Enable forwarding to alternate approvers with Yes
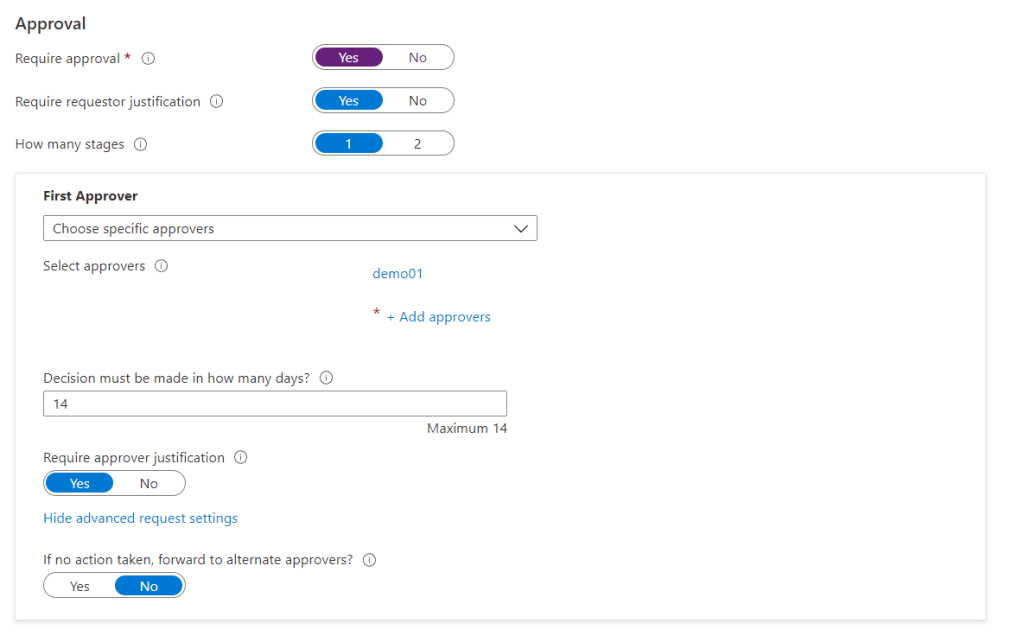Viewport: 1024px width, 642px height. [x=80, y=587]
